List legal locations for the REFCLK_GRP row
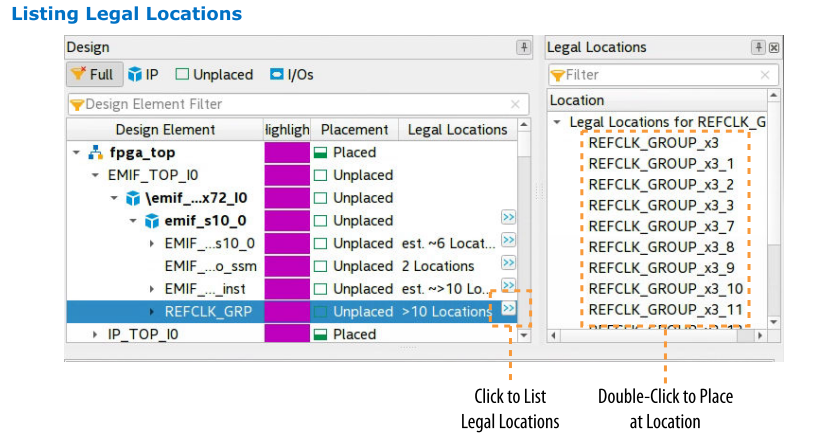 (508, 309)
